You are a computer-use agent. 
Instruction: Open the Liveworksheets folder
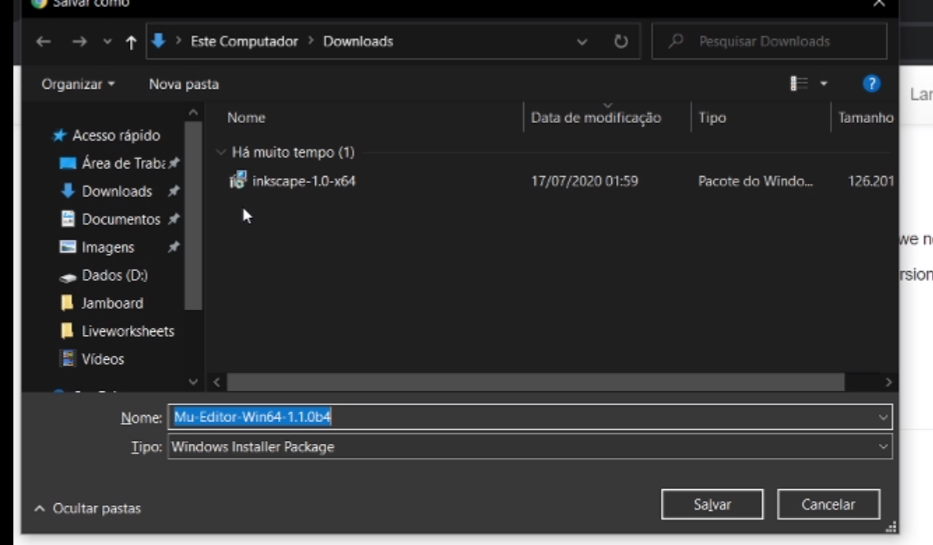tap(128, 331)
